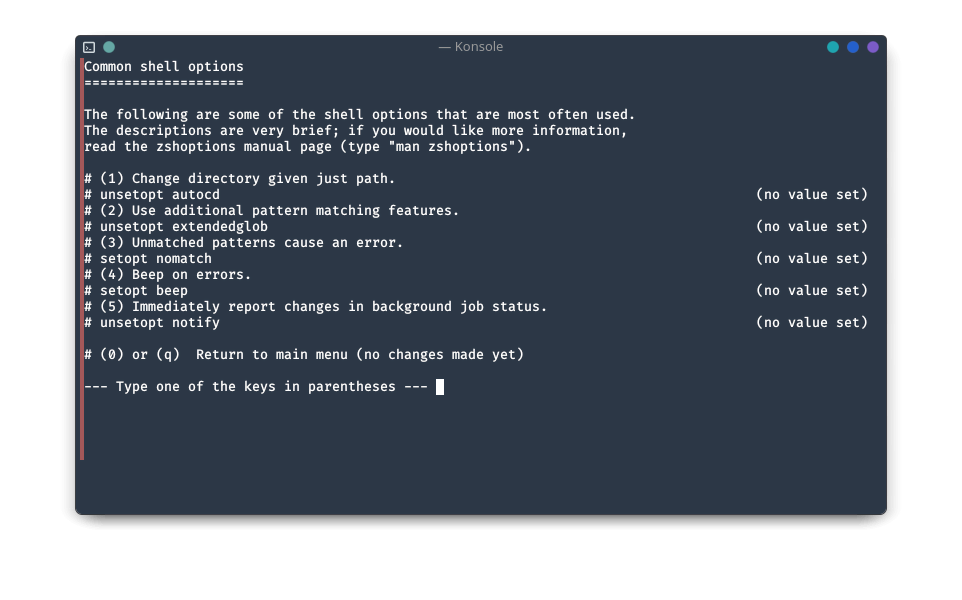Image resolution: width=962 pixels, height=600 pixels.
Task: Click "(no value set)" beside unsetopt extendedglob
Action: click(x=812, y=226)
